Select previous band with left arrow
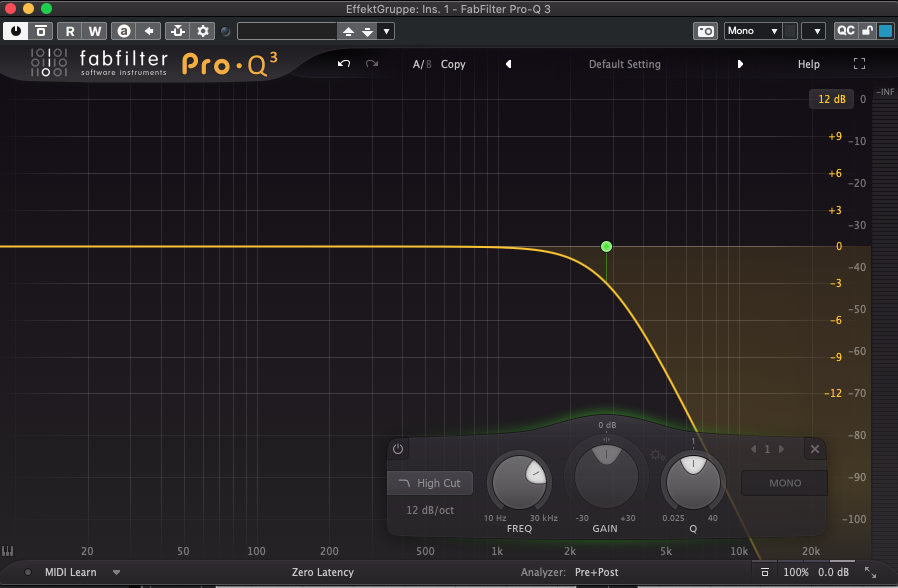 pos(754,449)
